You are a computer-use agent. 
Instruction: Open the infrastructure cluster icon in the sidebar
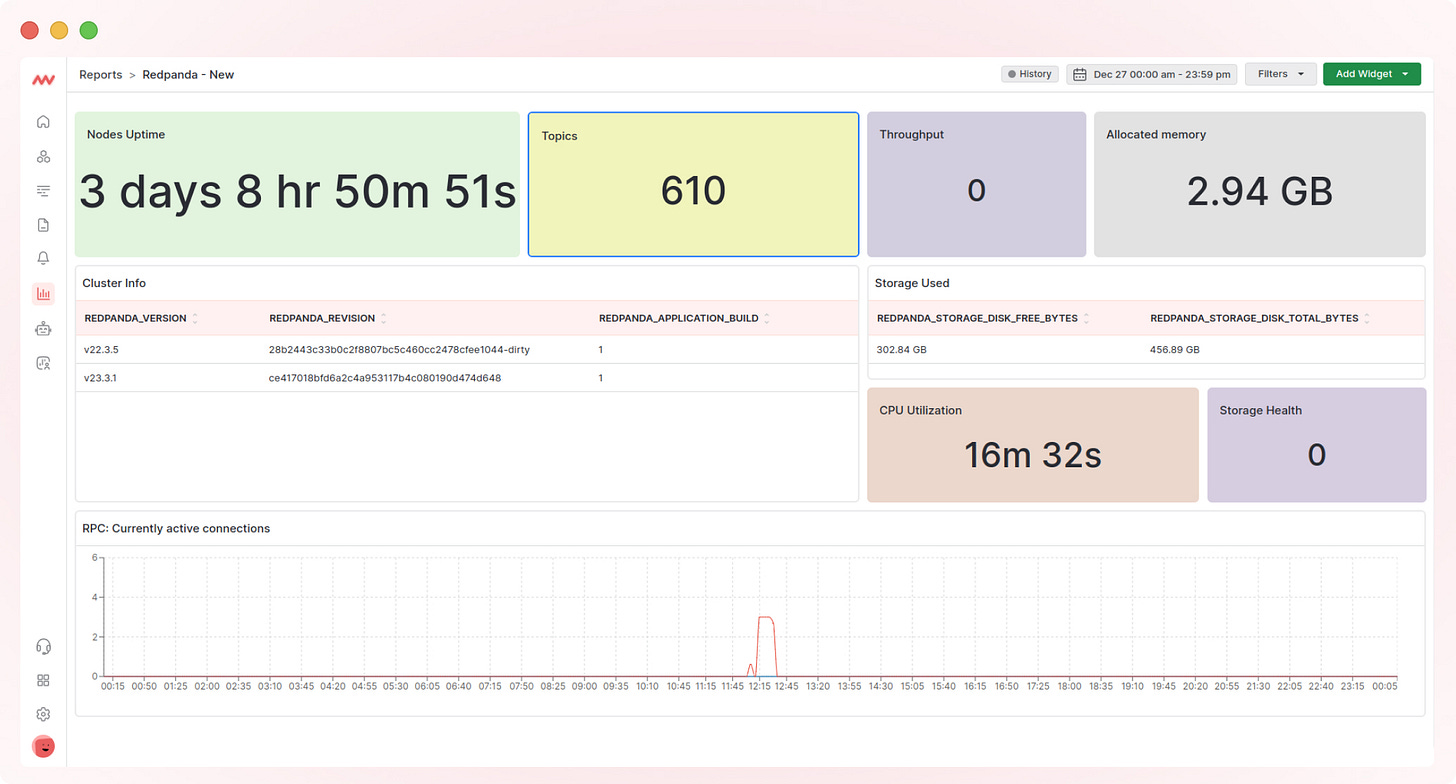coord(43,157)
